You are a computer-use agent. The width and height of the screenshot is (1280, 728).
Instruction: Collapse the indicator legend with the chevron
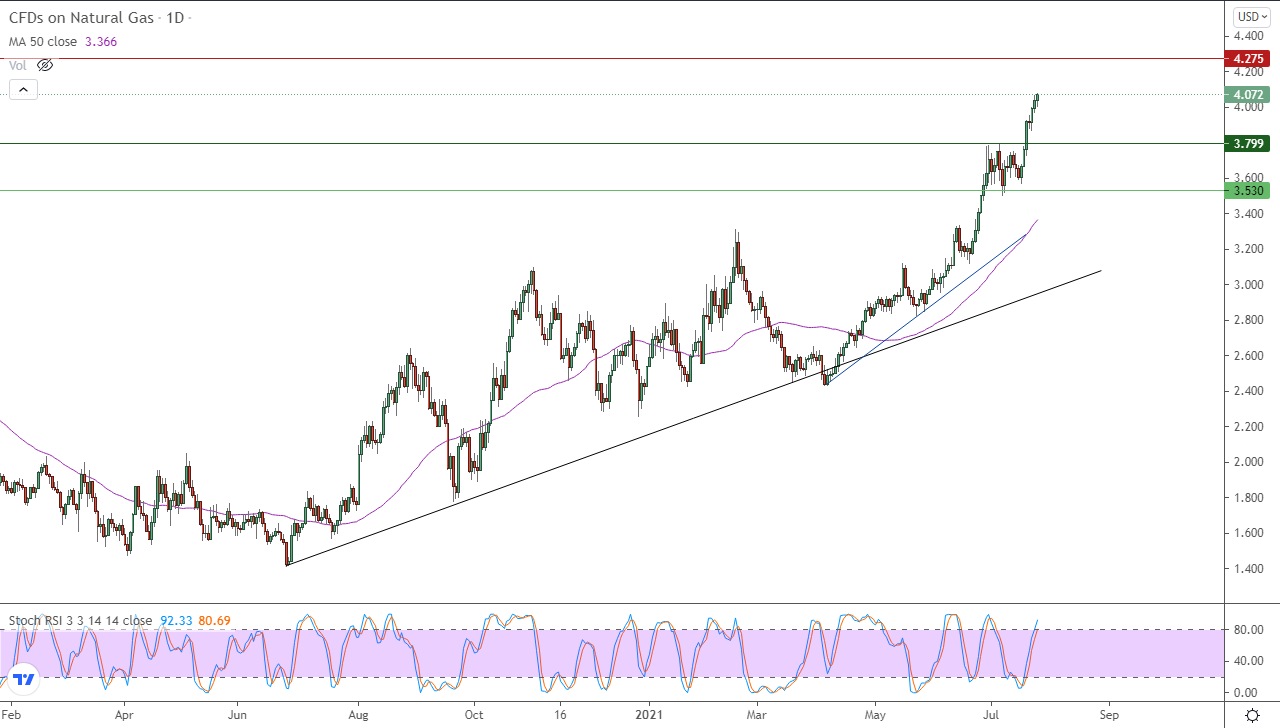coord(24,90)
